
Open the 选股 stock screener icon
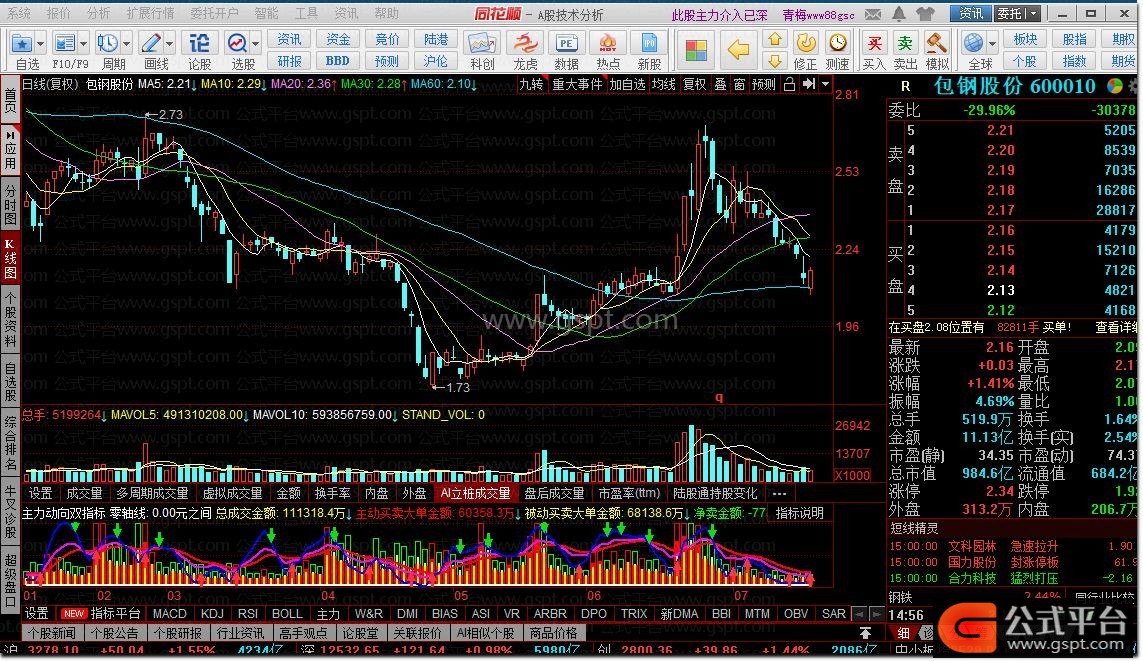click(x=237, y=44)
